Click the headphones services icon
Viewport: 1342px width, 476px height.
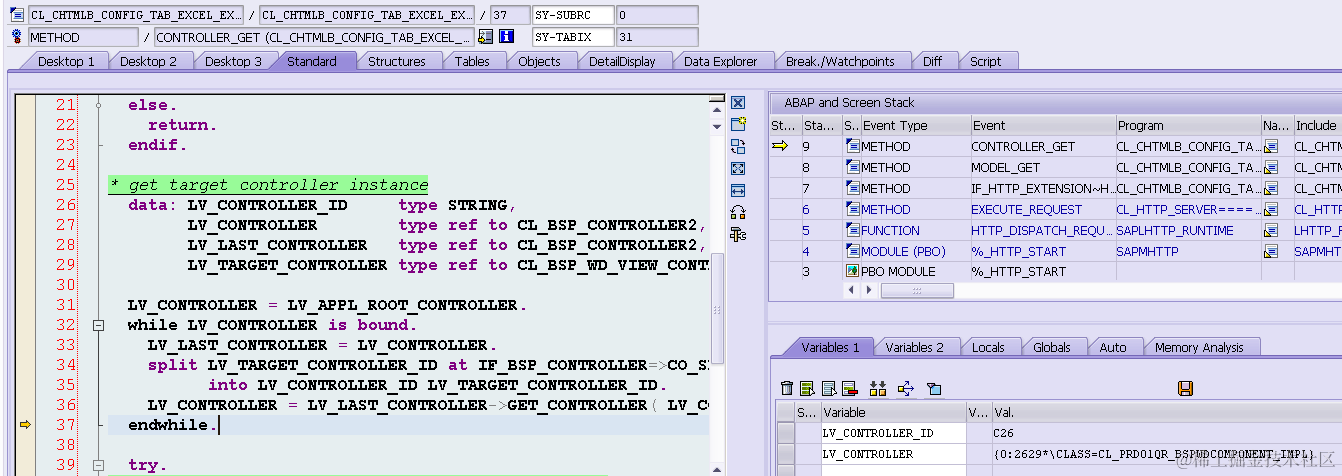pos(738,212)
